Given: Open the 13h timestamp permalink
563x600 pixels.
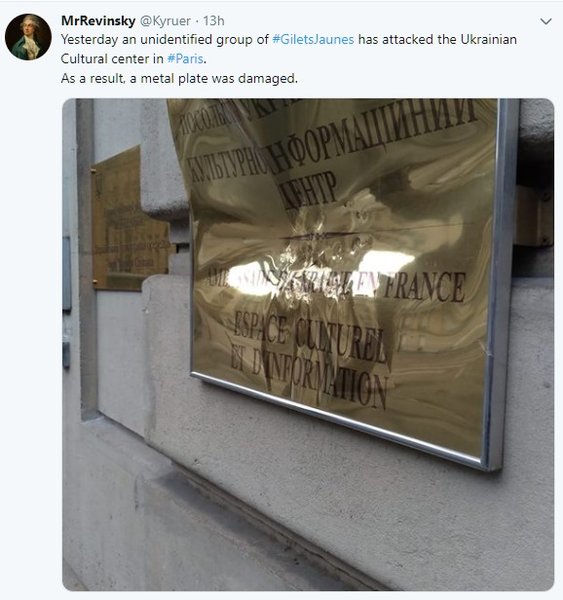Looking at the screenshot, I should [214, 21].
